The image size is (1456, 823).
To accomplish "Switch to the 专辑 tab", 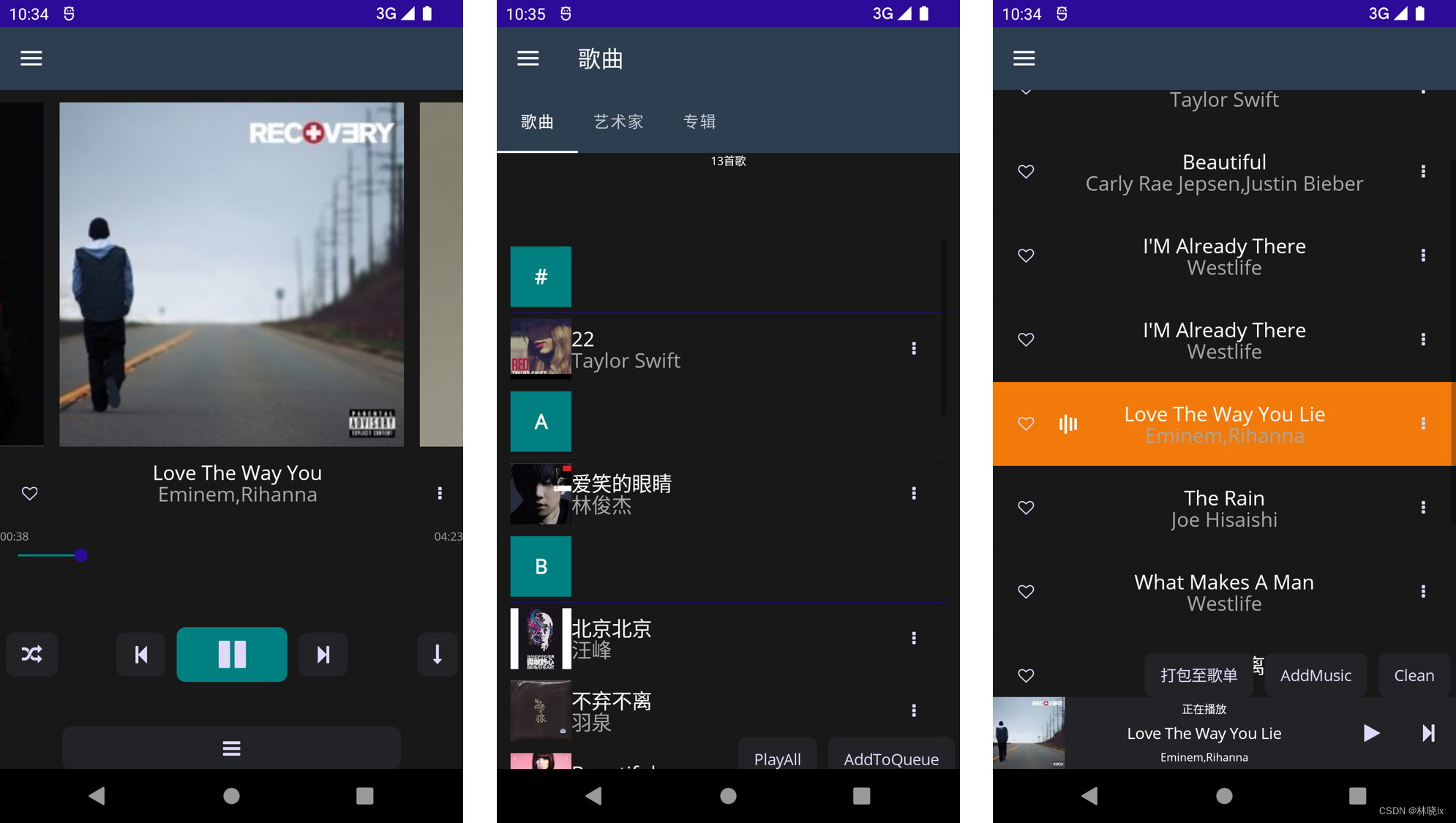I will [699, 121].
